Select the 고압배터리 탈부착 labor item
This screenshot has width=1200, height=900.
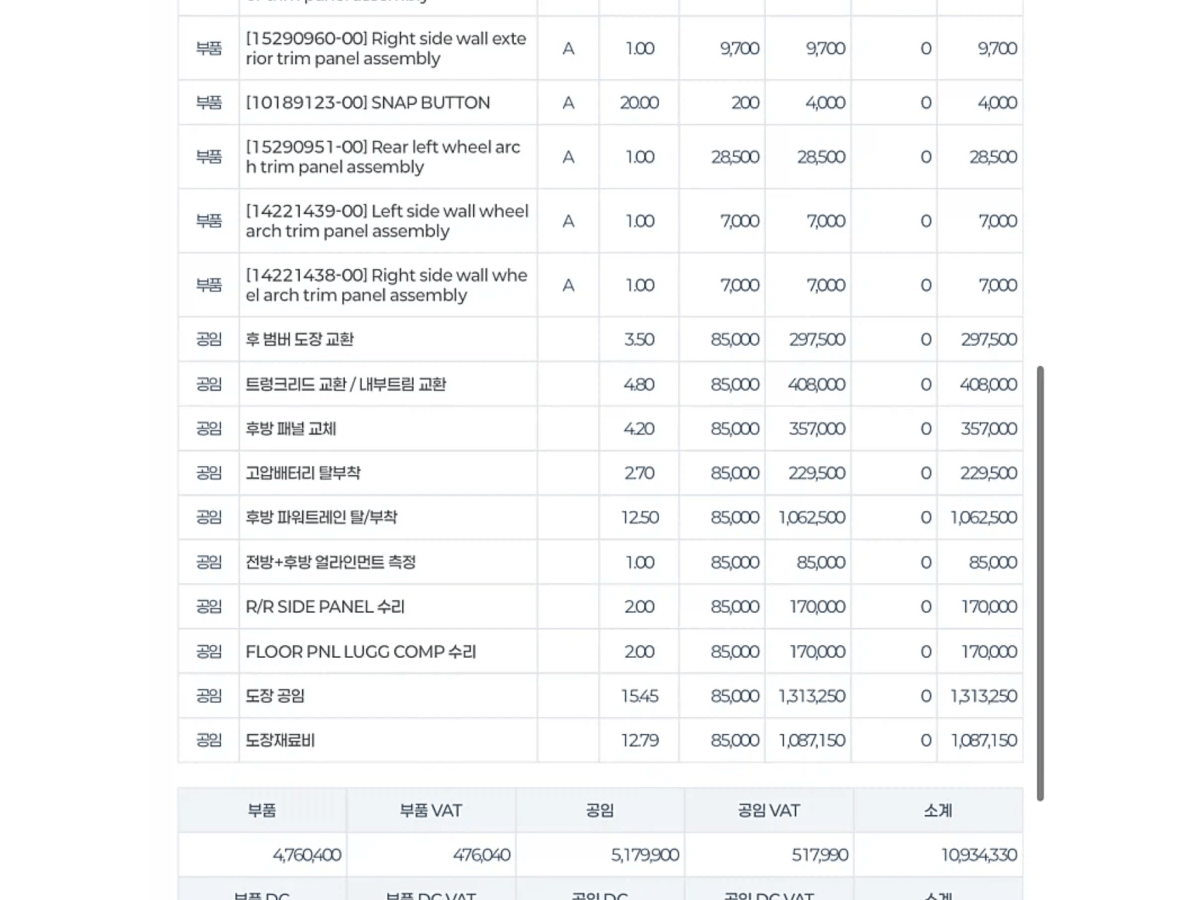(600, 473)
